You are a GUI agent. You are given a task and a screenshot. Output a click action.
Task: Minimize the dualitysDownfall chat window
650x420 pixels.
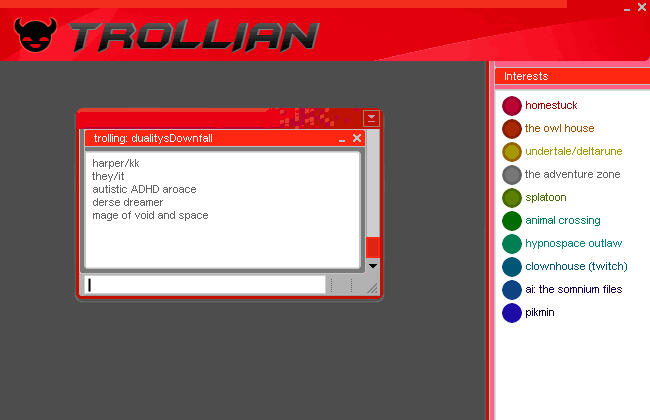pyautogui.click(x=342, y=138)
